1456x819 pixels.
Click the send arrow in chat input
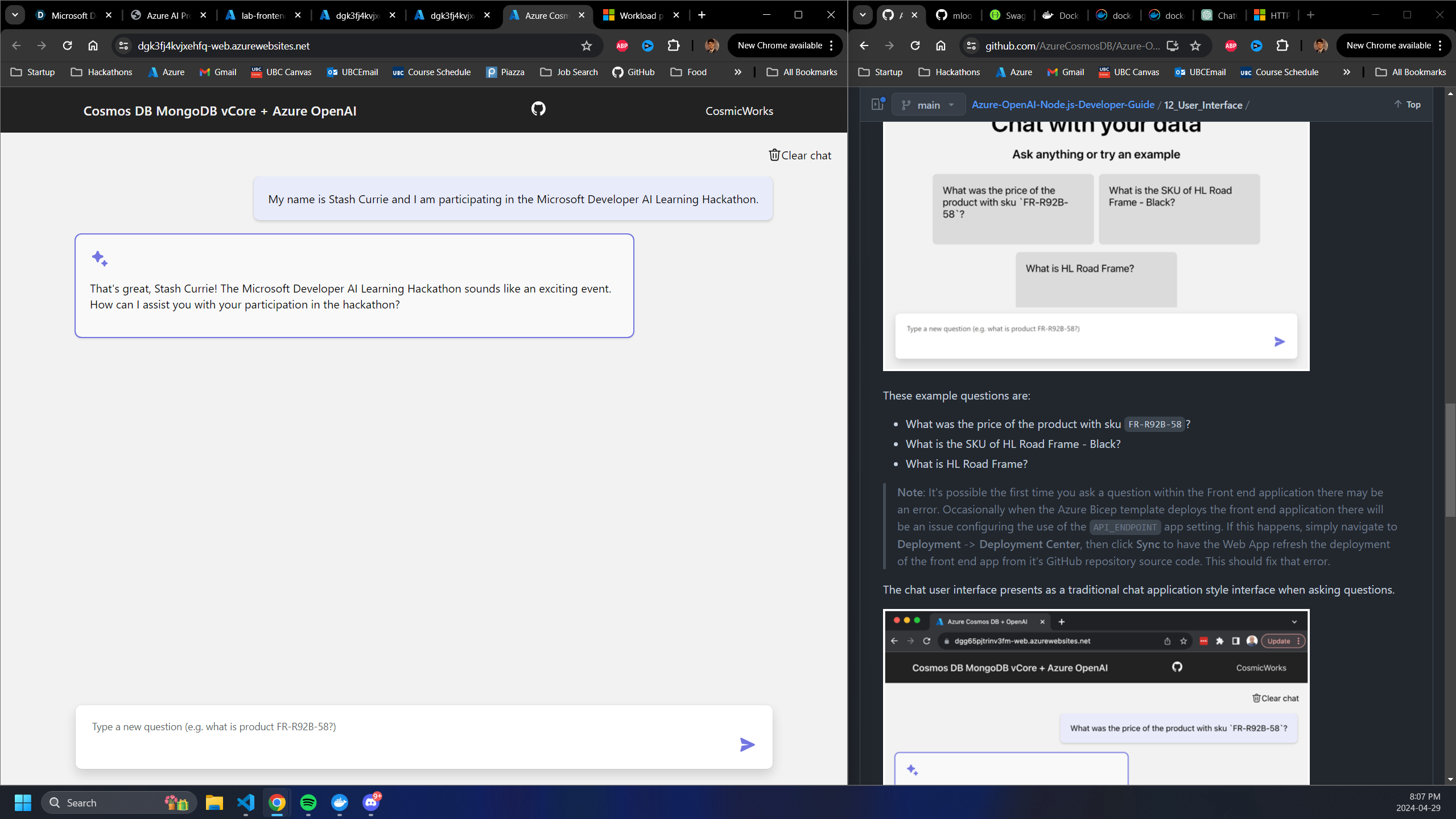coord(746,744)
